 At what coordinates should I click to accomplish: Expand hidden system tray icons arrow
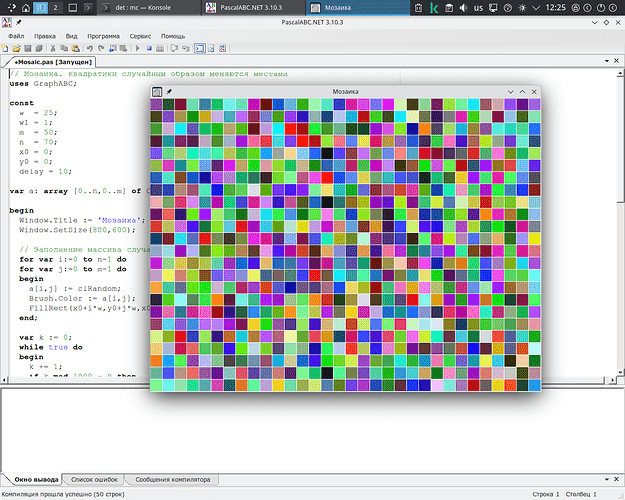(536, 8)
